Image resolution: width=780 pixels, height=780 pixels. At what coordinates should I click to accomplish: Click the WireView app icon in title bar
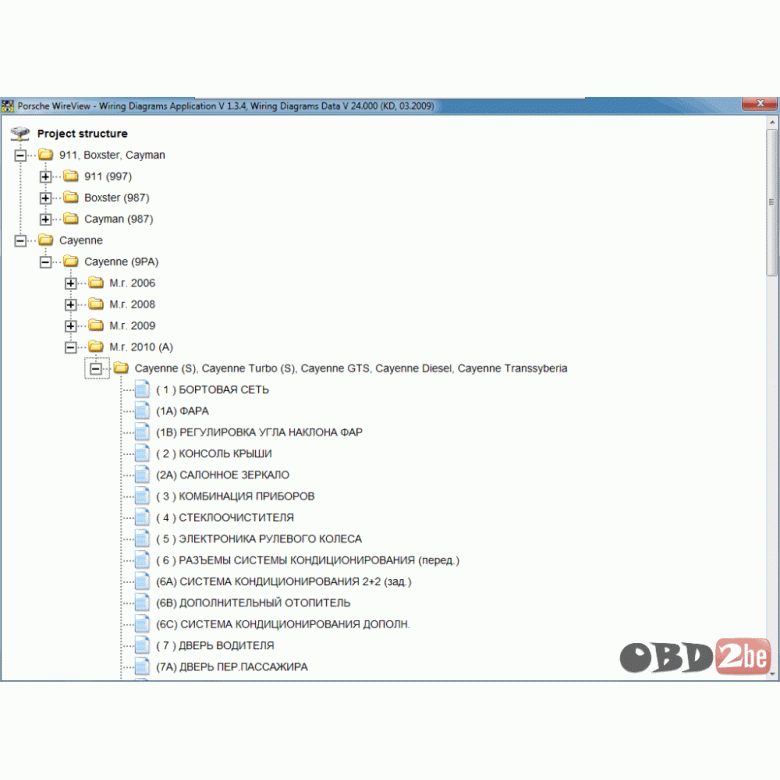8,106
